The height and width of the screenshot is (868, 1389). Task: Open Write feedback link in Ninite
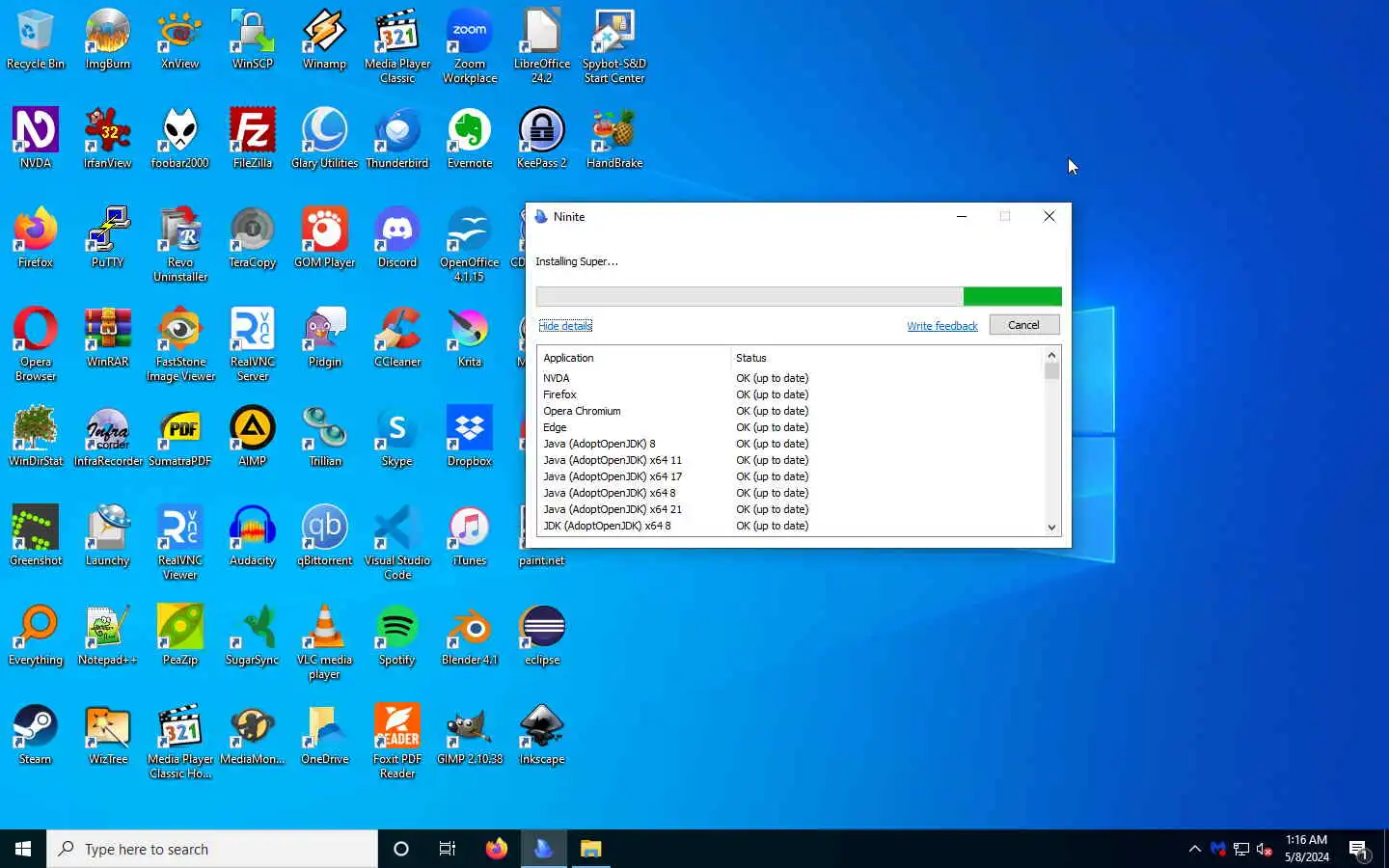[x=942, y=326]
